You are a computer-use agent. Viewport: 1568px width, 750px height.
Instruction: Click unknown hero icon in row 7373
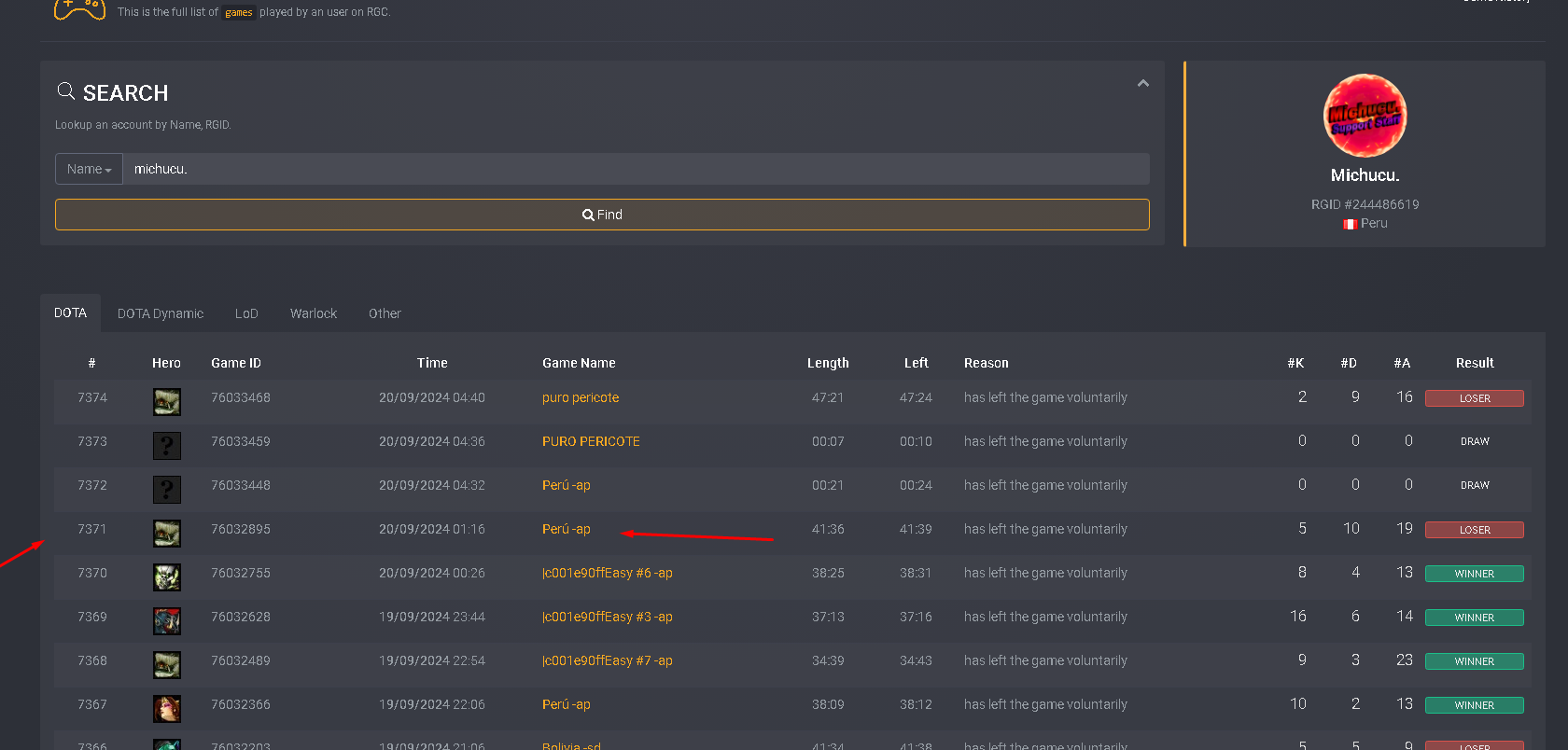tap(167, 446)
